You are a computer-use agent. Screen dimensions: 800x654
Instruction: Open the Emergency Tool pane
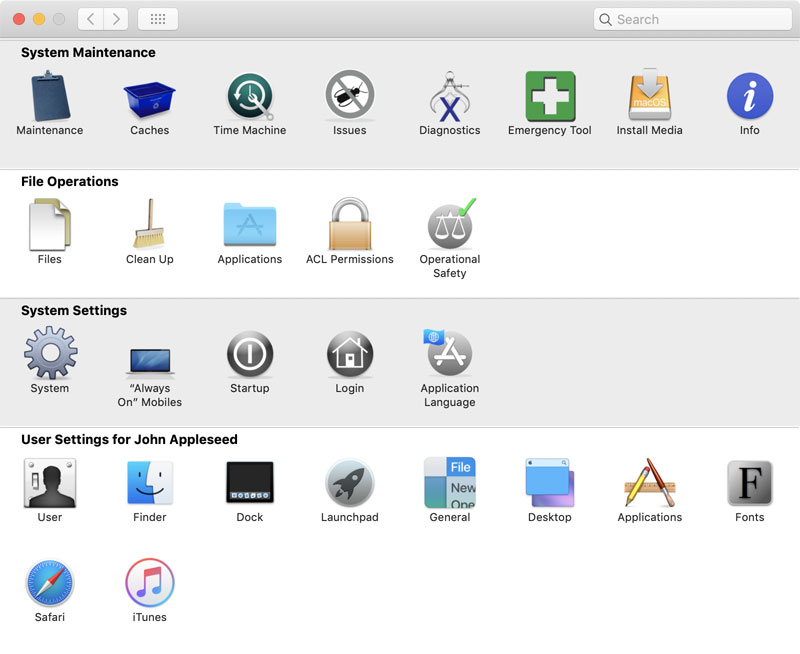click(x=549, y=97)
